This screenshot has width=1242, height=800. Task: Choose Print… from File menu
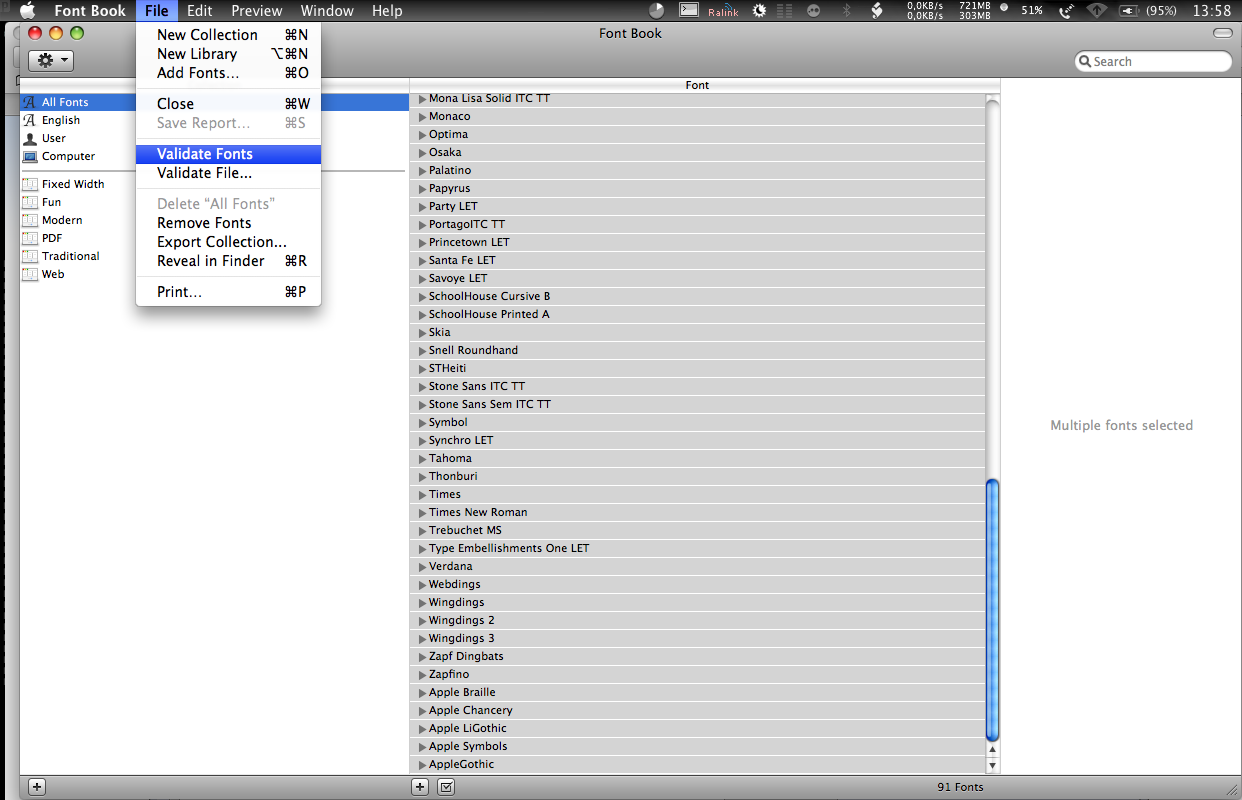228,292
